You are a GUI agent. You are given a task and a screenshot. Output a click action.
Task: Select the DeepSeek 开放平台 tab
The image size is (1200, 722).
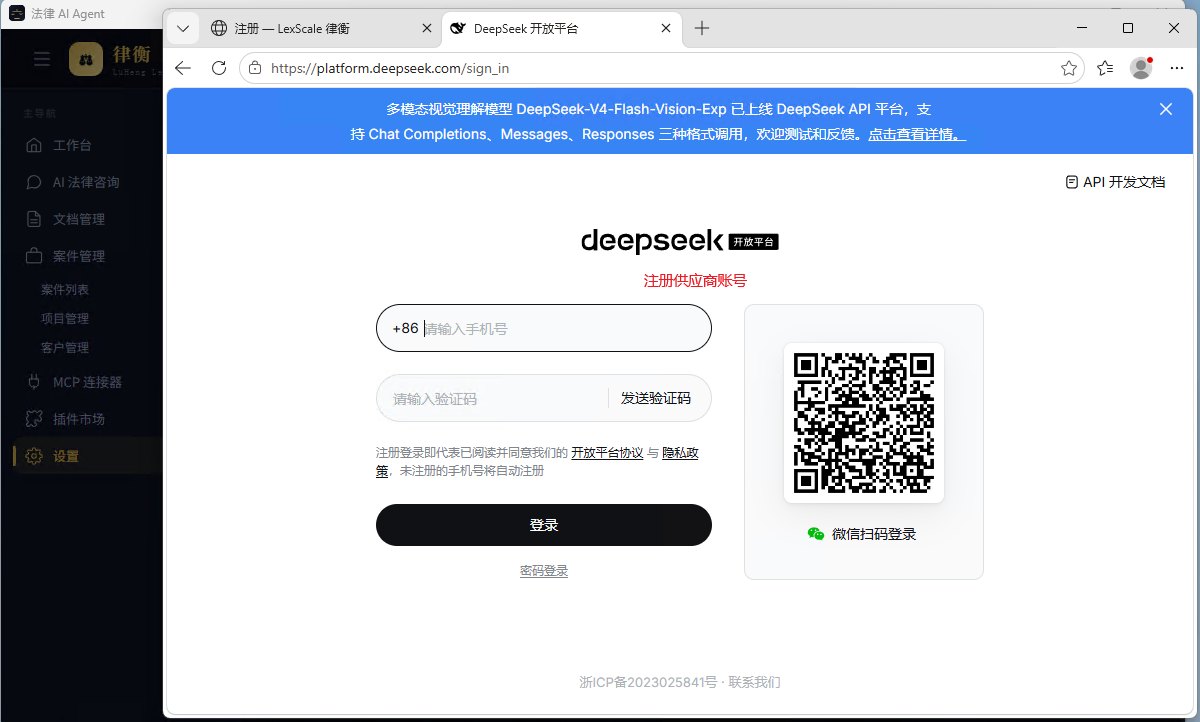[560, 28]
